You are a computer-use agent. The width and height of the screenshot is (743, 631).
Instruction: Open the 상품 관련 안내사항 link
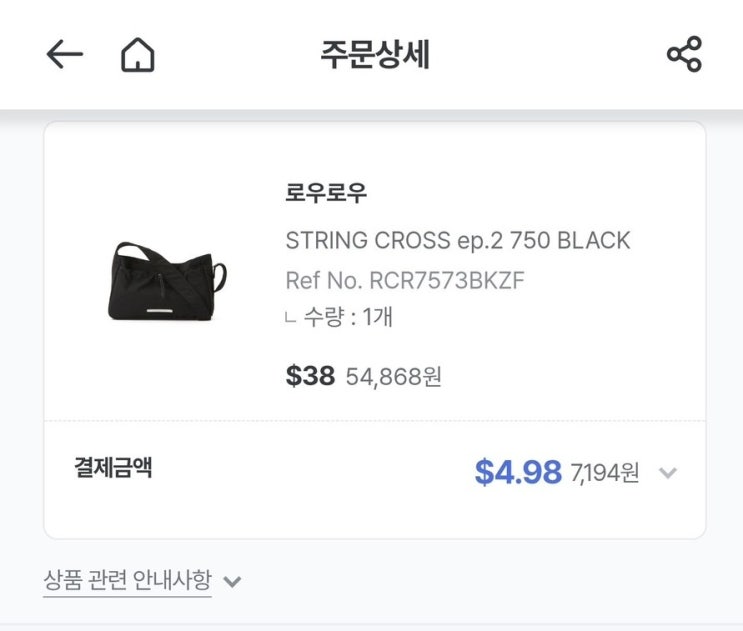tap(128, 580)
